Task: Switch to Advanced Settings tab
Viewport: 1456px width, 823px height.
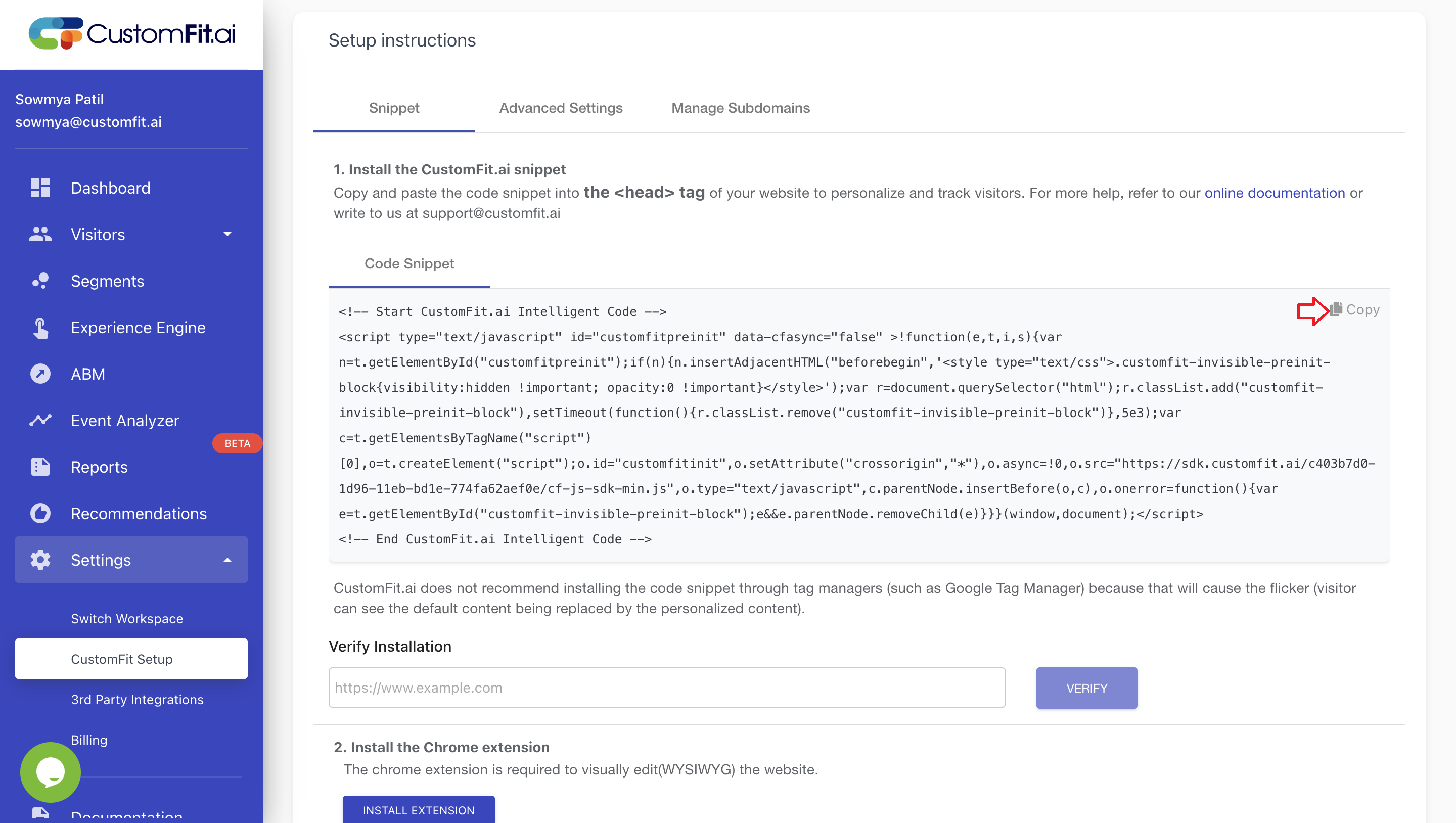Action: [x=560, y=108]
